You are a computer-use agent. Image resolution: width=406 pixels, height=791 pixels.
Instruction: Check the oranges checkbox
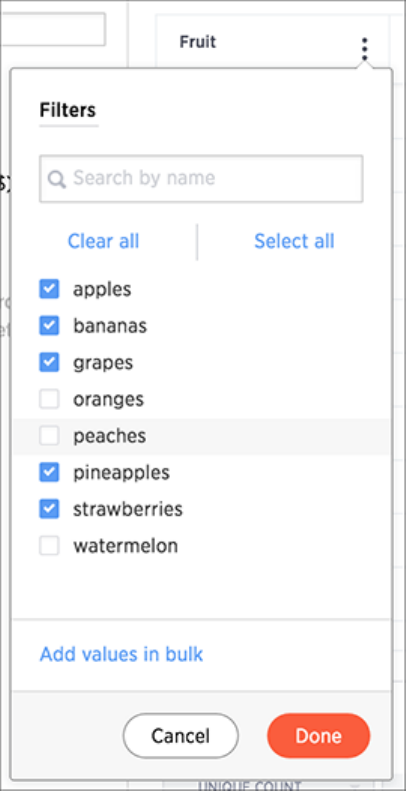click(x=49, y=400)
